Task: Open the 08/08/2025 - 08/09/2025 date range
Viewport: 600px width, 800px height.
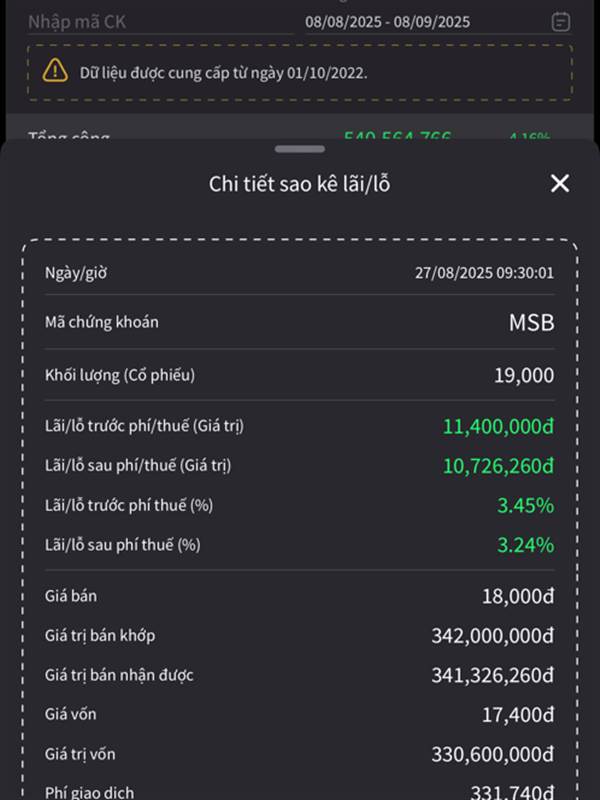Action: tap(387, 22)
